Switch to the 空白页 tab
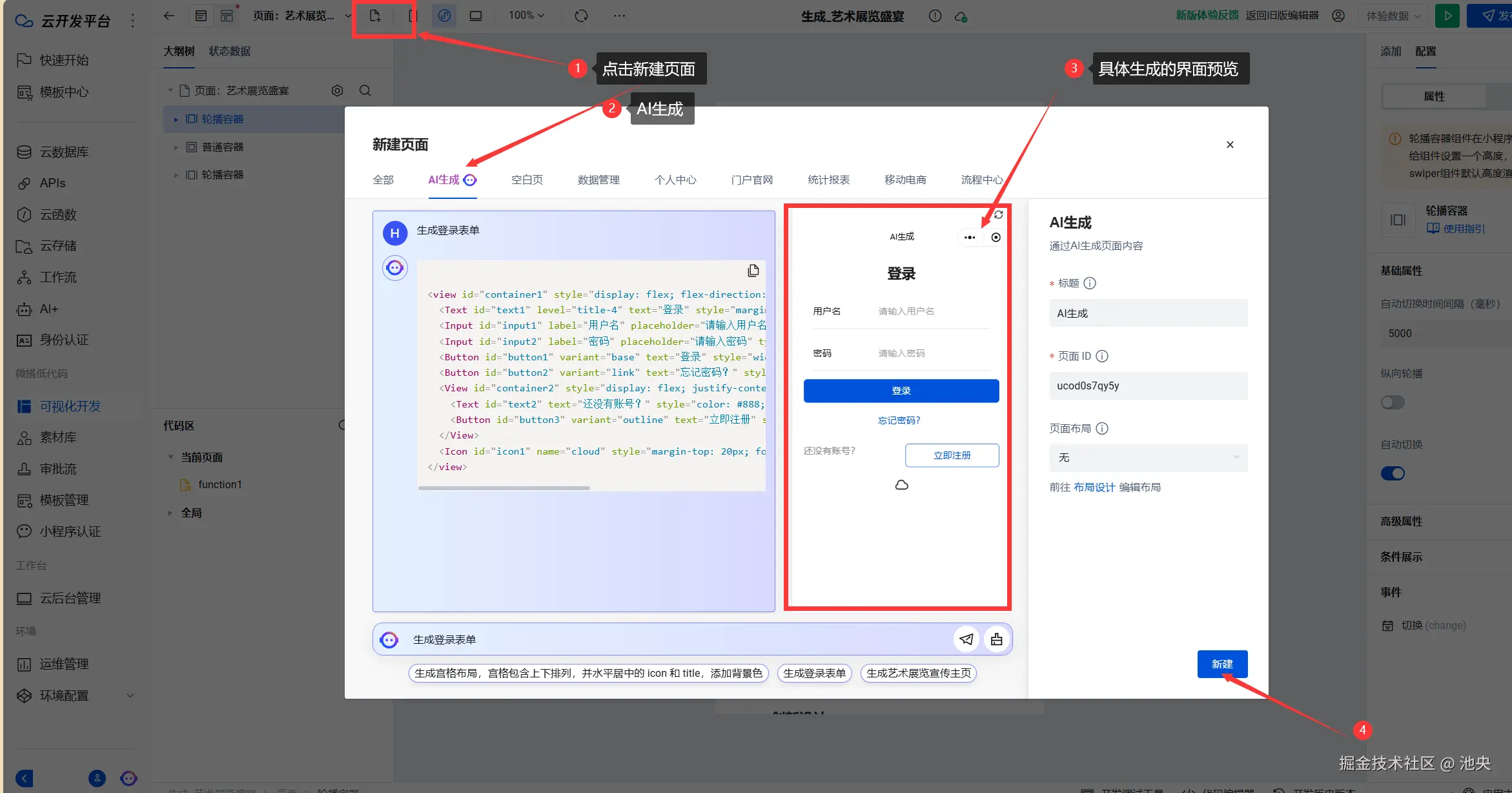Viewport: 1512px width, 793px height. (527, 180)
